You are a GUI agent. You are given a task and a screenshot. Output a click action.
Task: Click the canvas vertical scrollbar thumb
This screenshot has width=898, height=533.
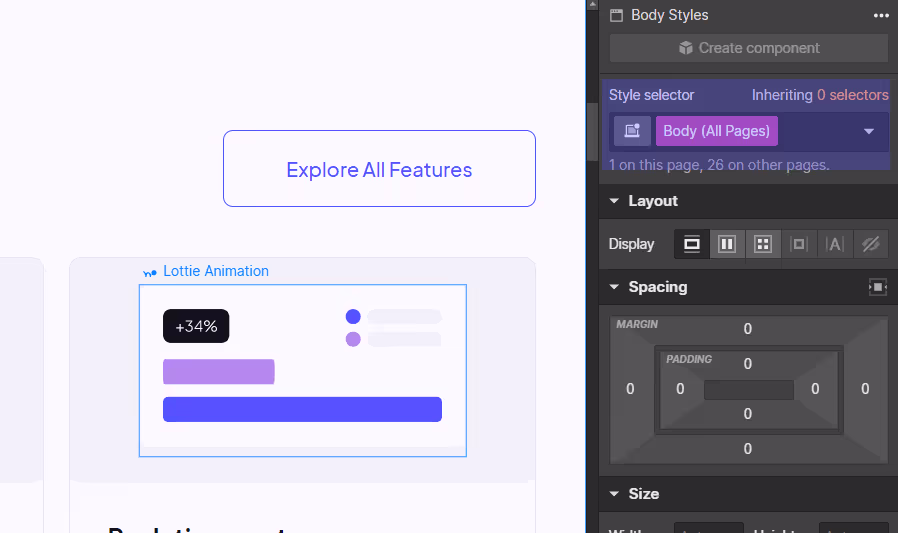pyautogui.click(x=592, y=132)
